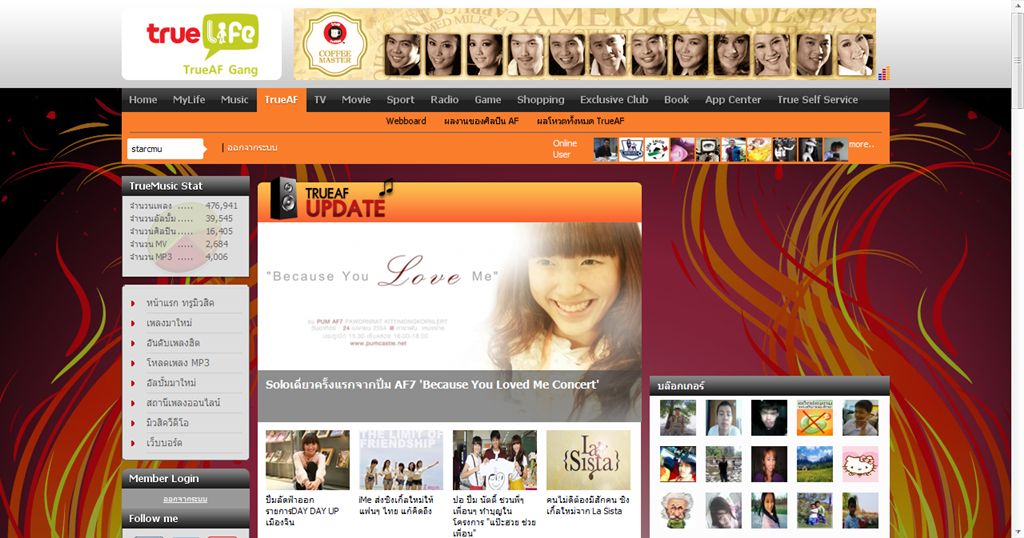
Task: Open the soccer ball logo avatar online user
Action: 657,150
